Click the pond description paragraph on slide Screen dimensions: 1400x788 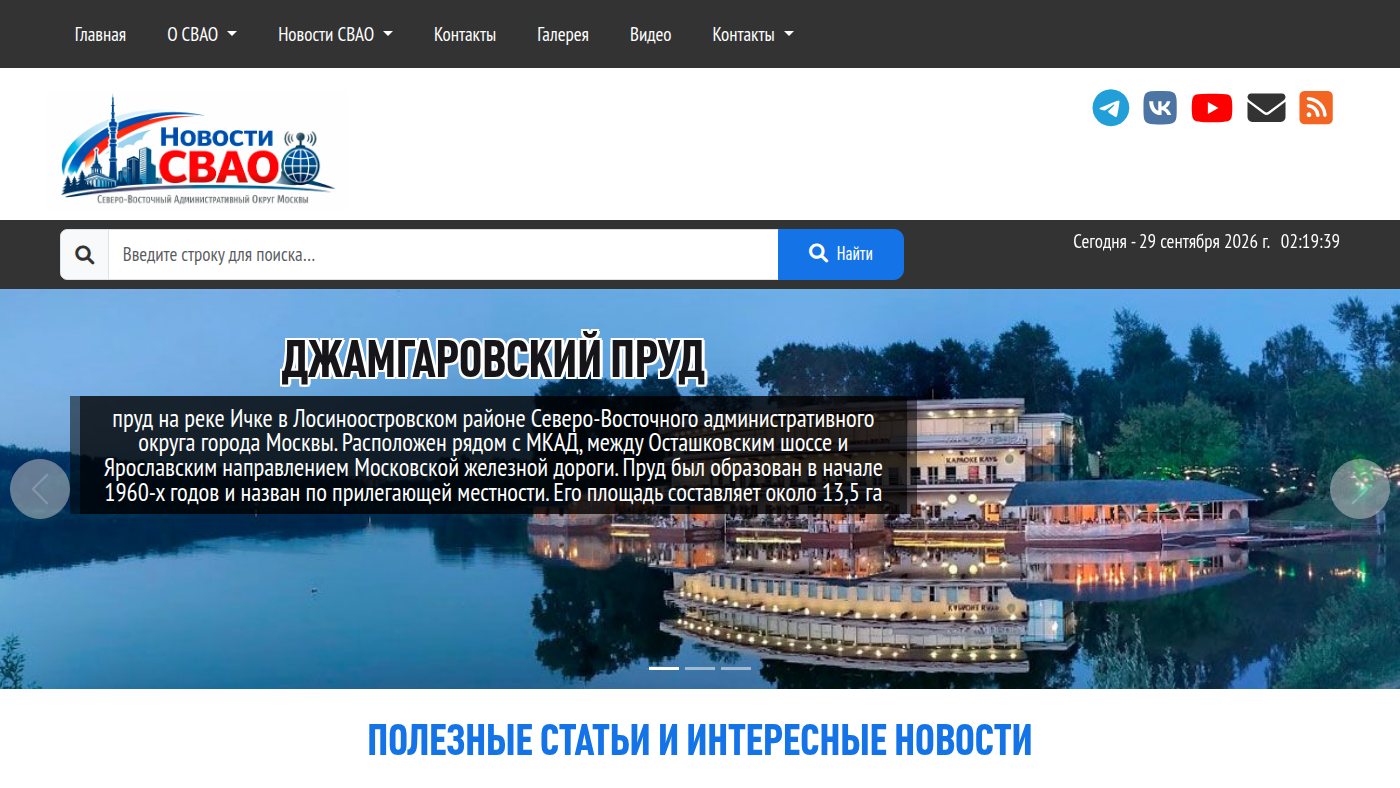[x=493, y=456]
